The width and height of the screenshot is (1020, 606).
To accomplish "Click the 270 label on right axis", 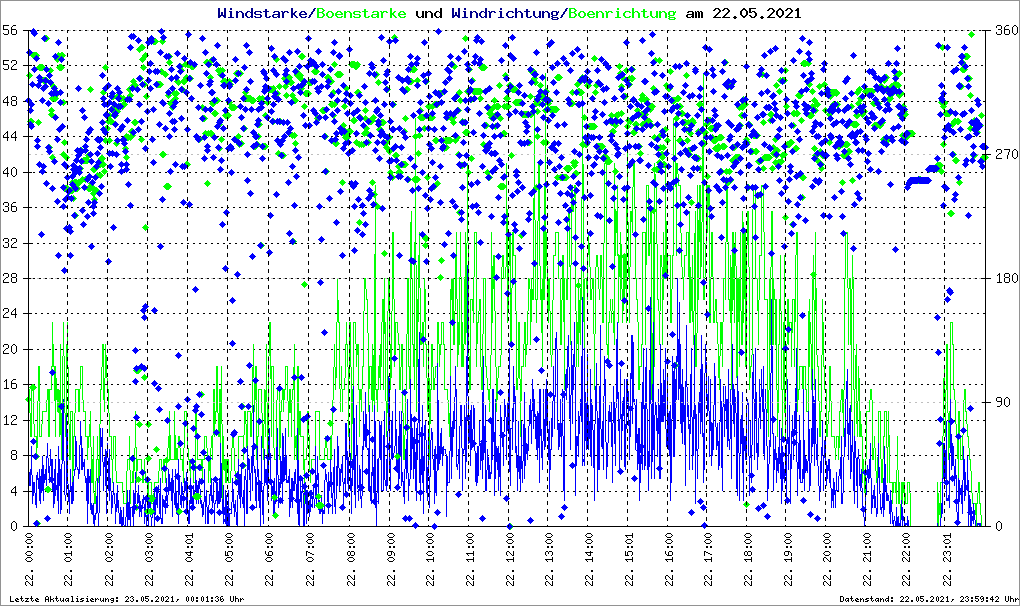I will tap(1002, 154).
